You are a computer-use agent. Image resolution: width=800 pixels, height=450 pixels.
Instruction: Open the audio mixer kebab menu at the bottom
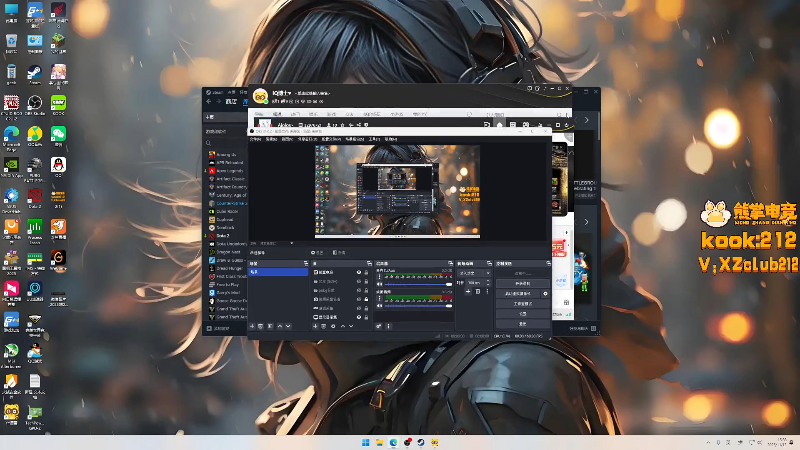pos(388,326)
